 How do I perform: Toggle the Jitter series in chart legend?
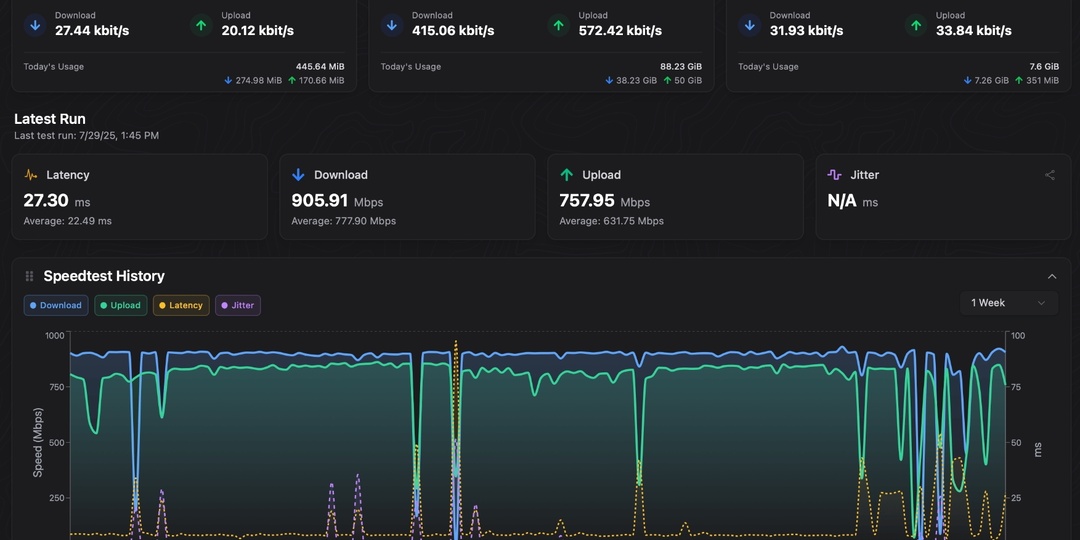click(238, 305)
